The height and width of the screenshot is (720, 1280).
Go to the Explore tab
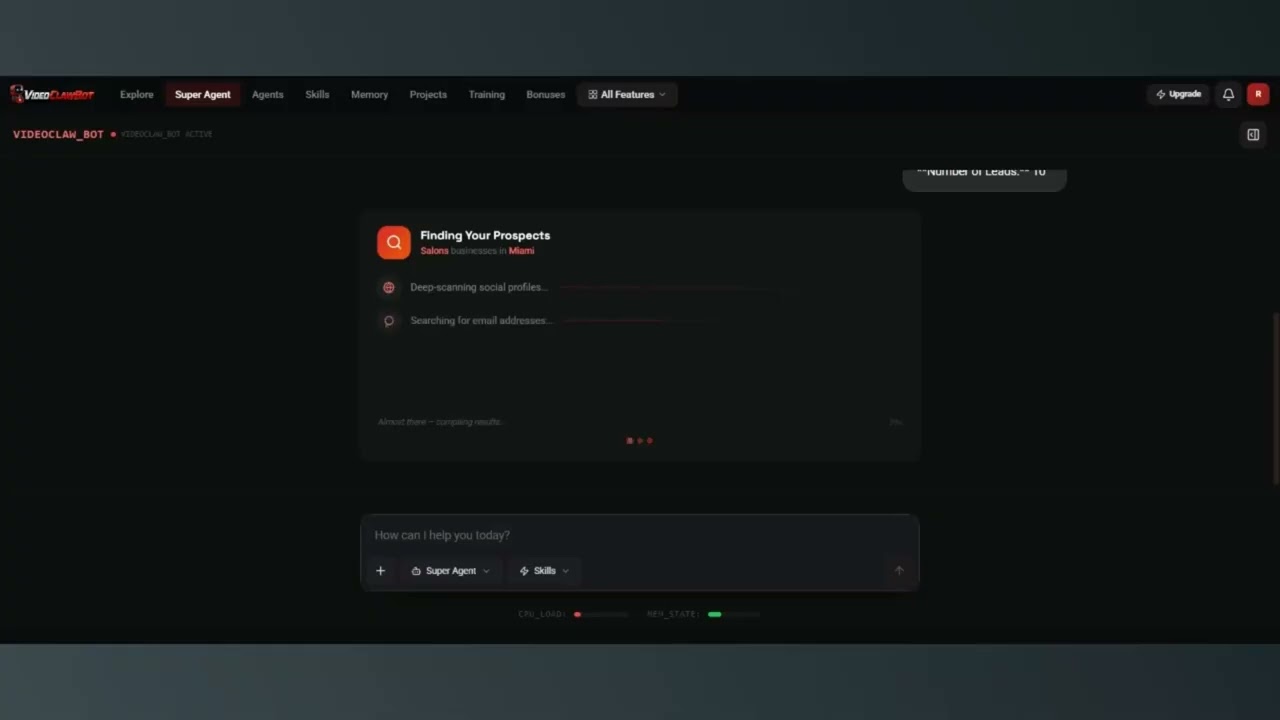tap(137, 94)
